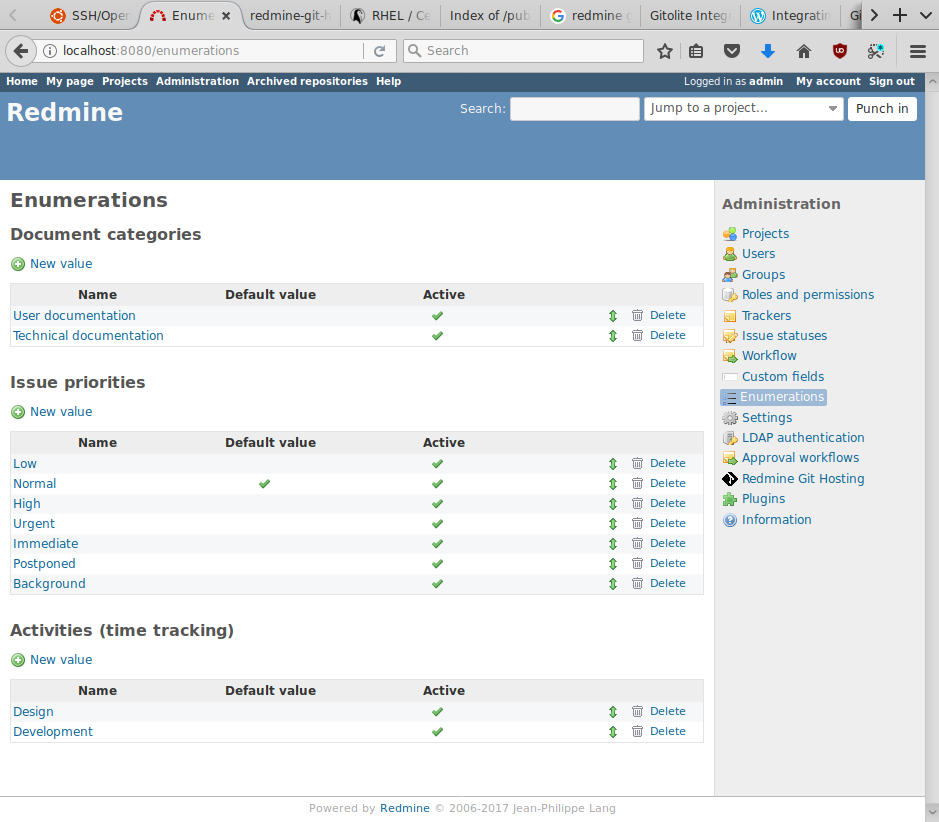Viewport: 939px width, 822px height.
Task: Open Archived repositories in the top menu
Action: pyautogui.click(x=307, y=81)
